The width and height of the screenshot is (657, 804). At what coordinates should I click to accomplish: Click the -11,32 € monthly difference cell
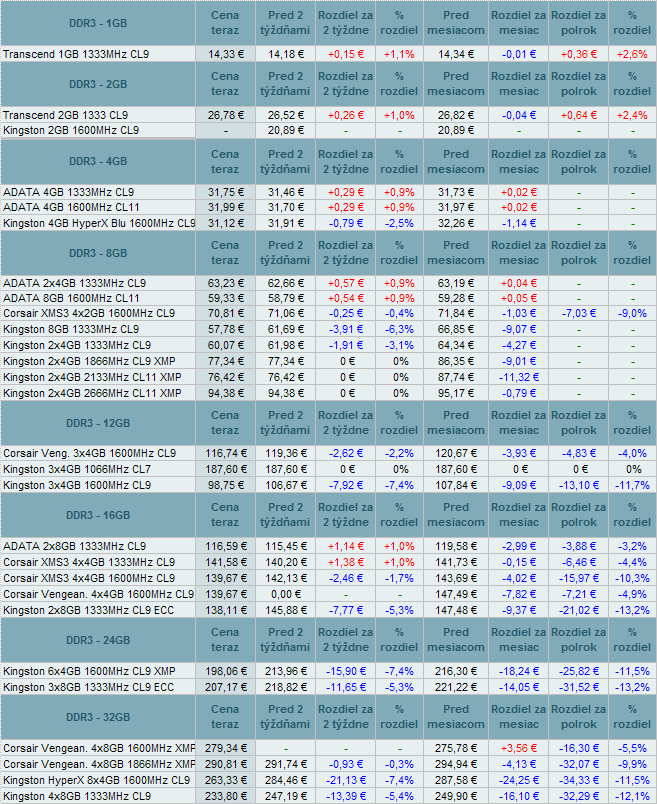point(519,377)
